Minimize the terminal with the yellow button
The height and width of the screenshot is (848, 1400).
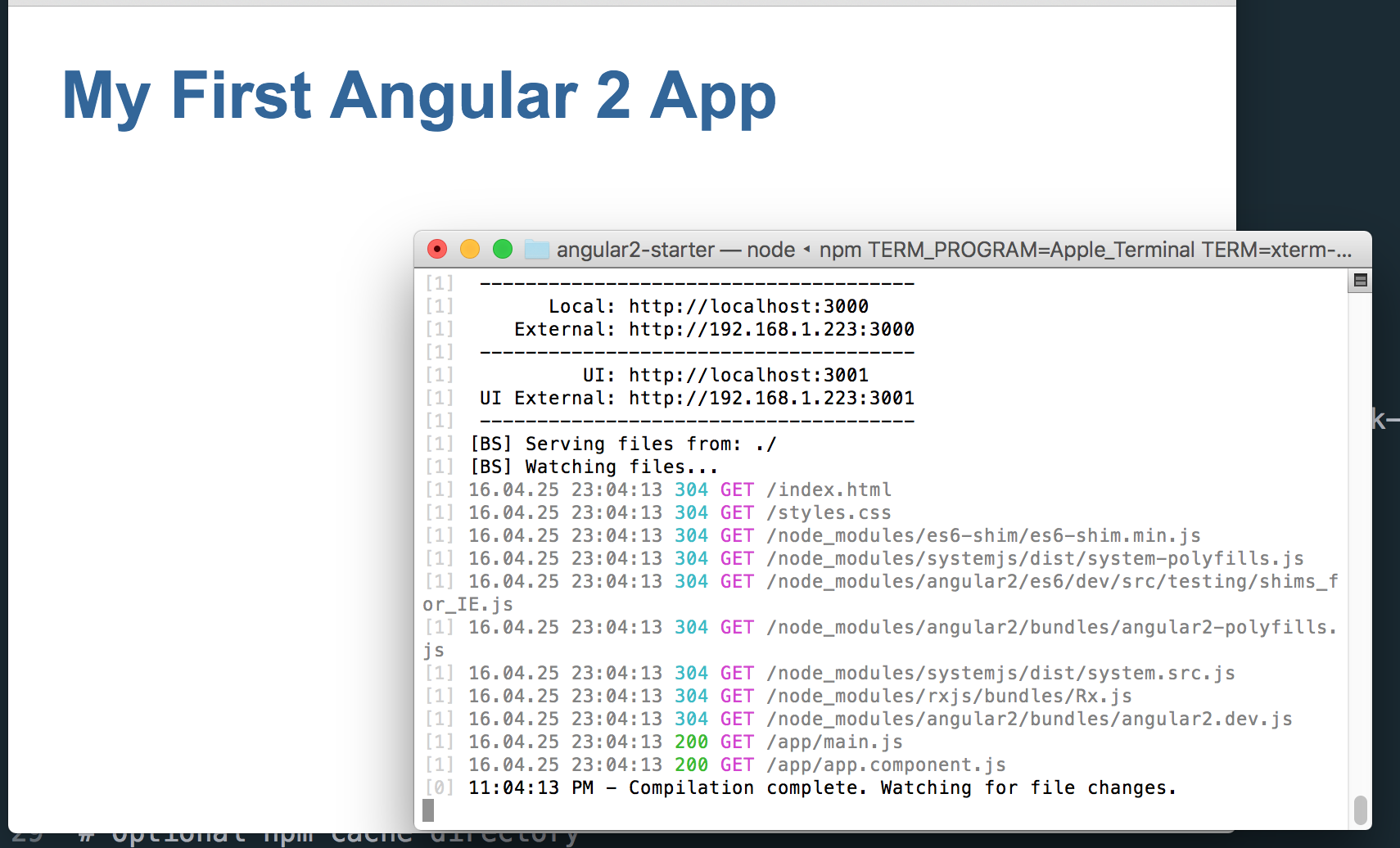(470, 249)
